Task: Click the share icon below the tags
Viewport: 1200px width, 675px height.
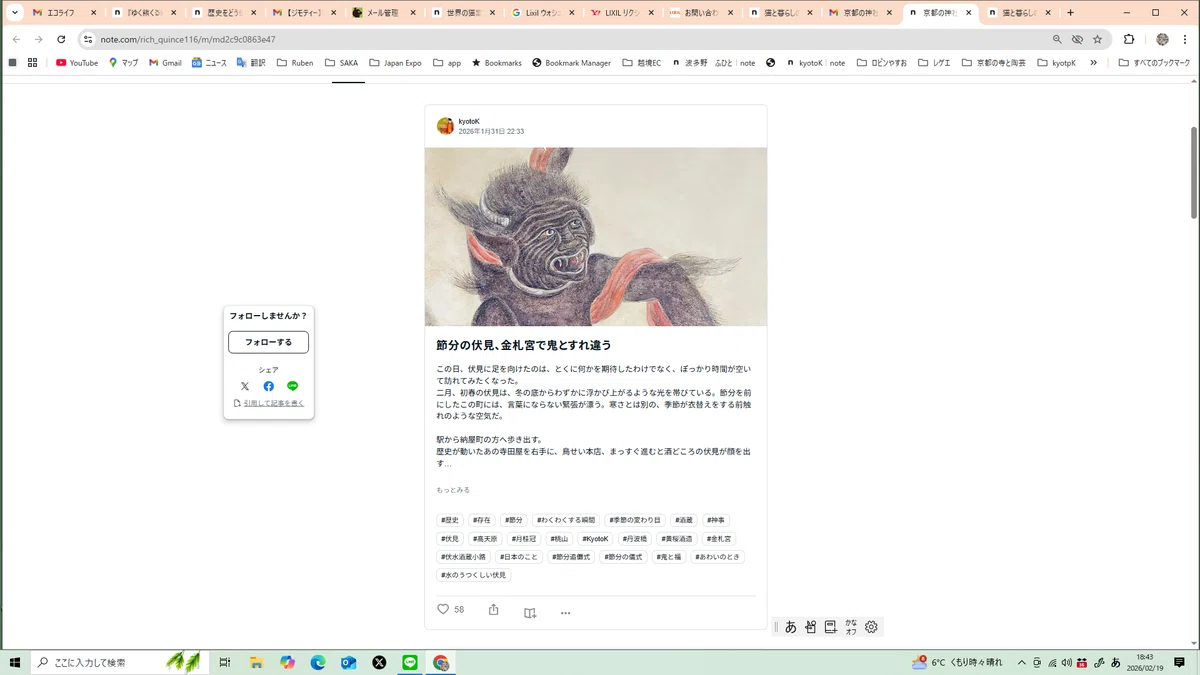Action: [x=493, y=609]
